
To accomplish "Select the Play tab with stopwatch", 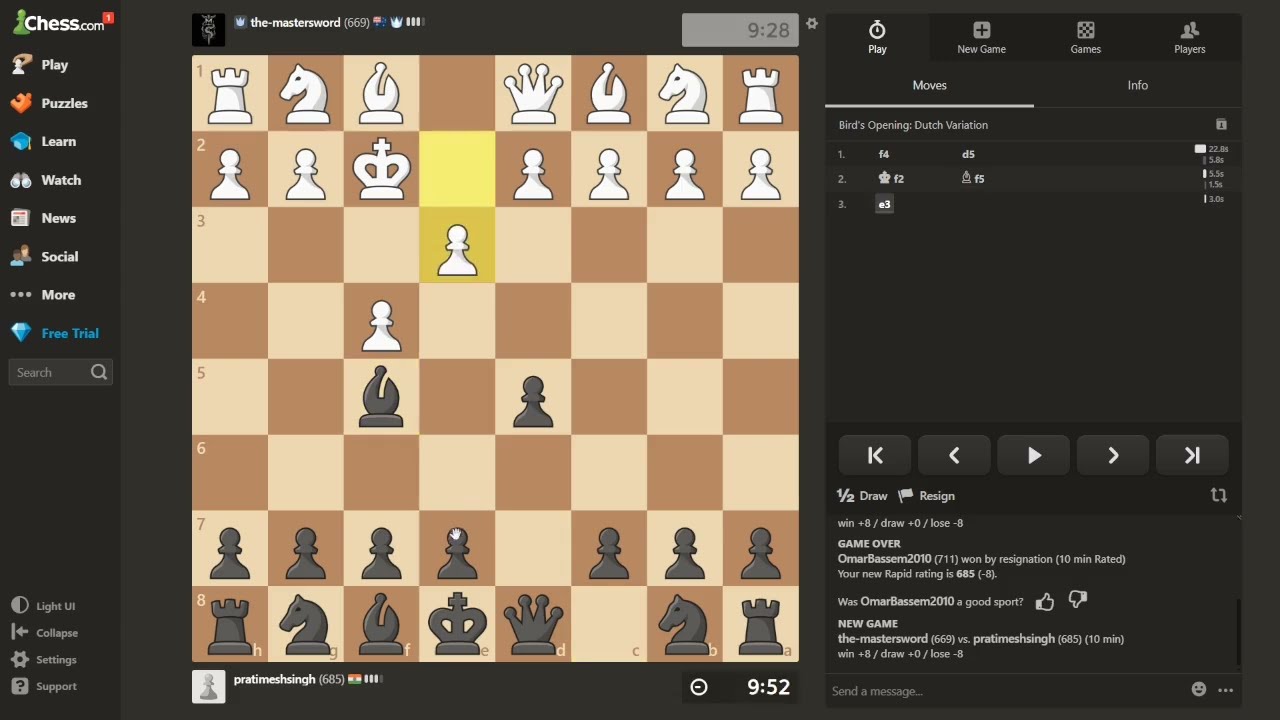I will click(x=877, y=37).
